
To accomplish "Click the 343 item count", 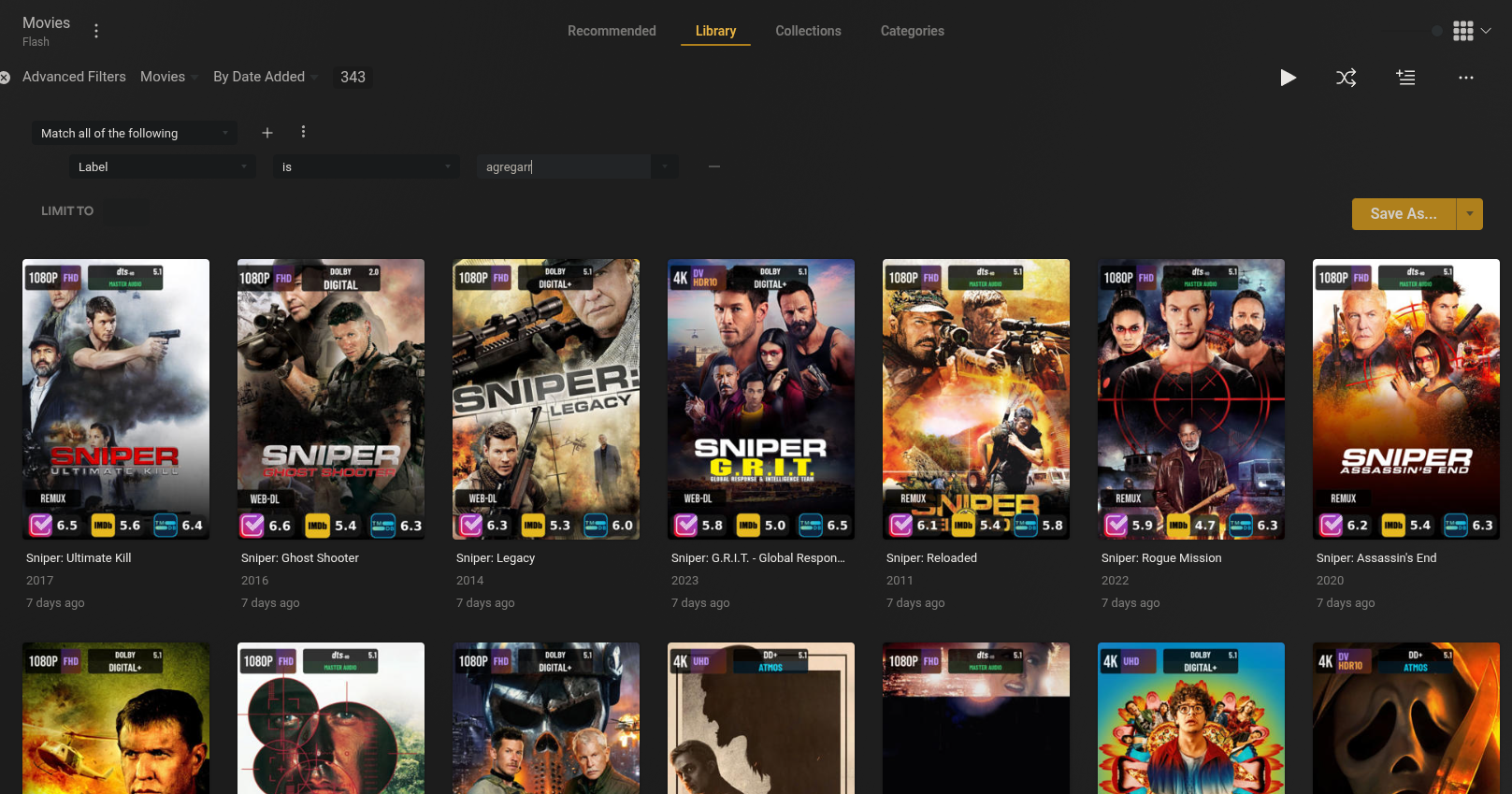I will click(x=353, y=77).
